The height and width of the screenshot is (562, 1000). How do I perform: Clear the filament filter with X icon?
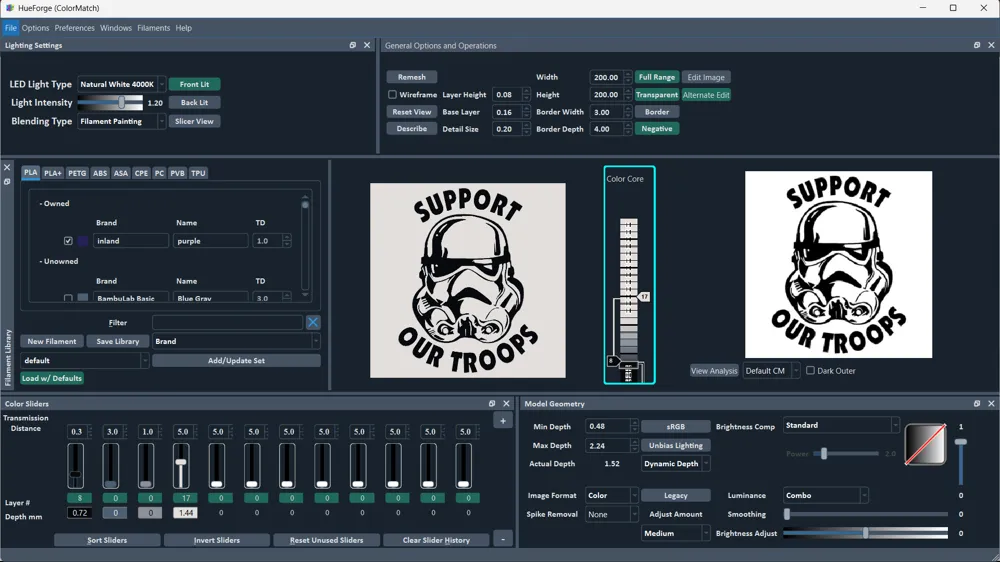[313, 323]
